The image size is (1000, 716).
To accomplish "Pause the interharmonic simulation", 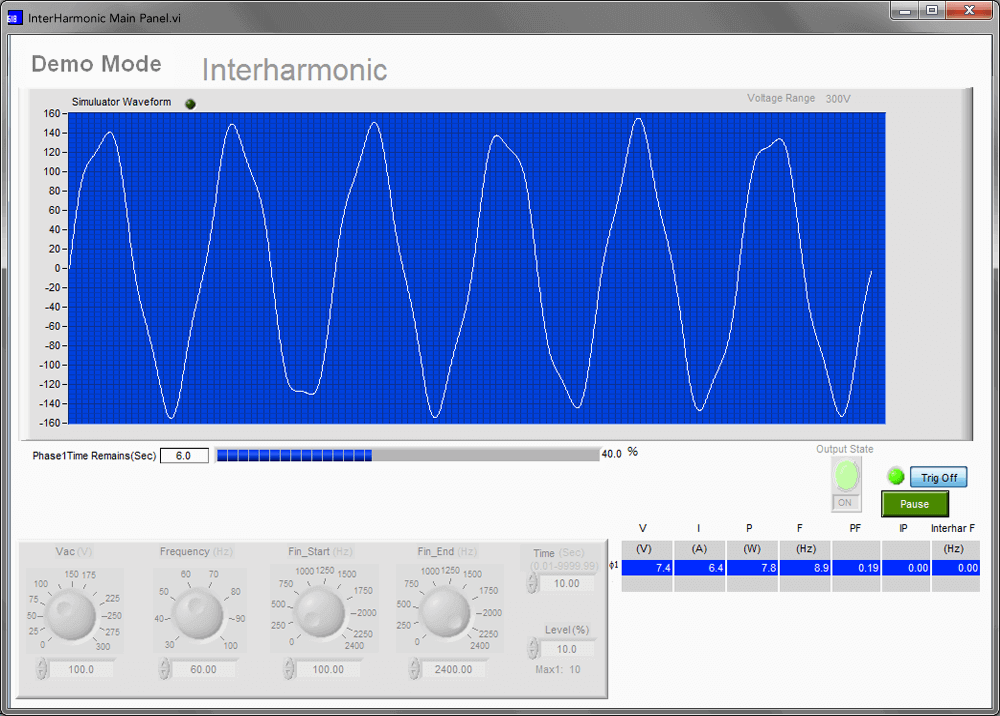I will (914, 504).
